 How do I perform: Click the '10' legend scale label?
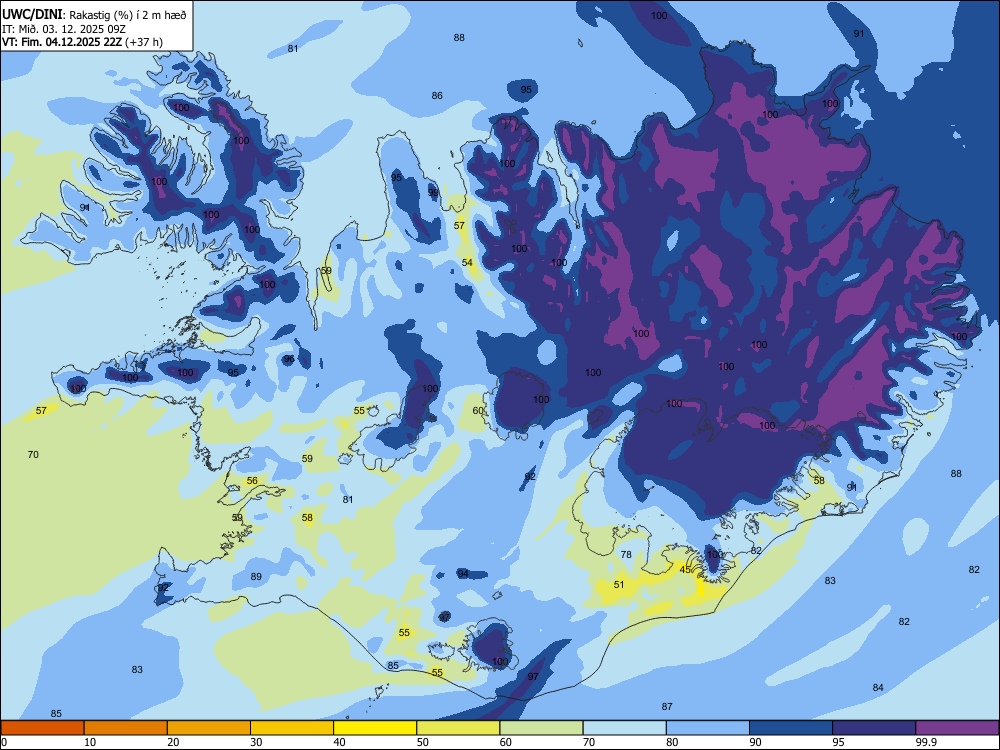click(x=90, y=742)
